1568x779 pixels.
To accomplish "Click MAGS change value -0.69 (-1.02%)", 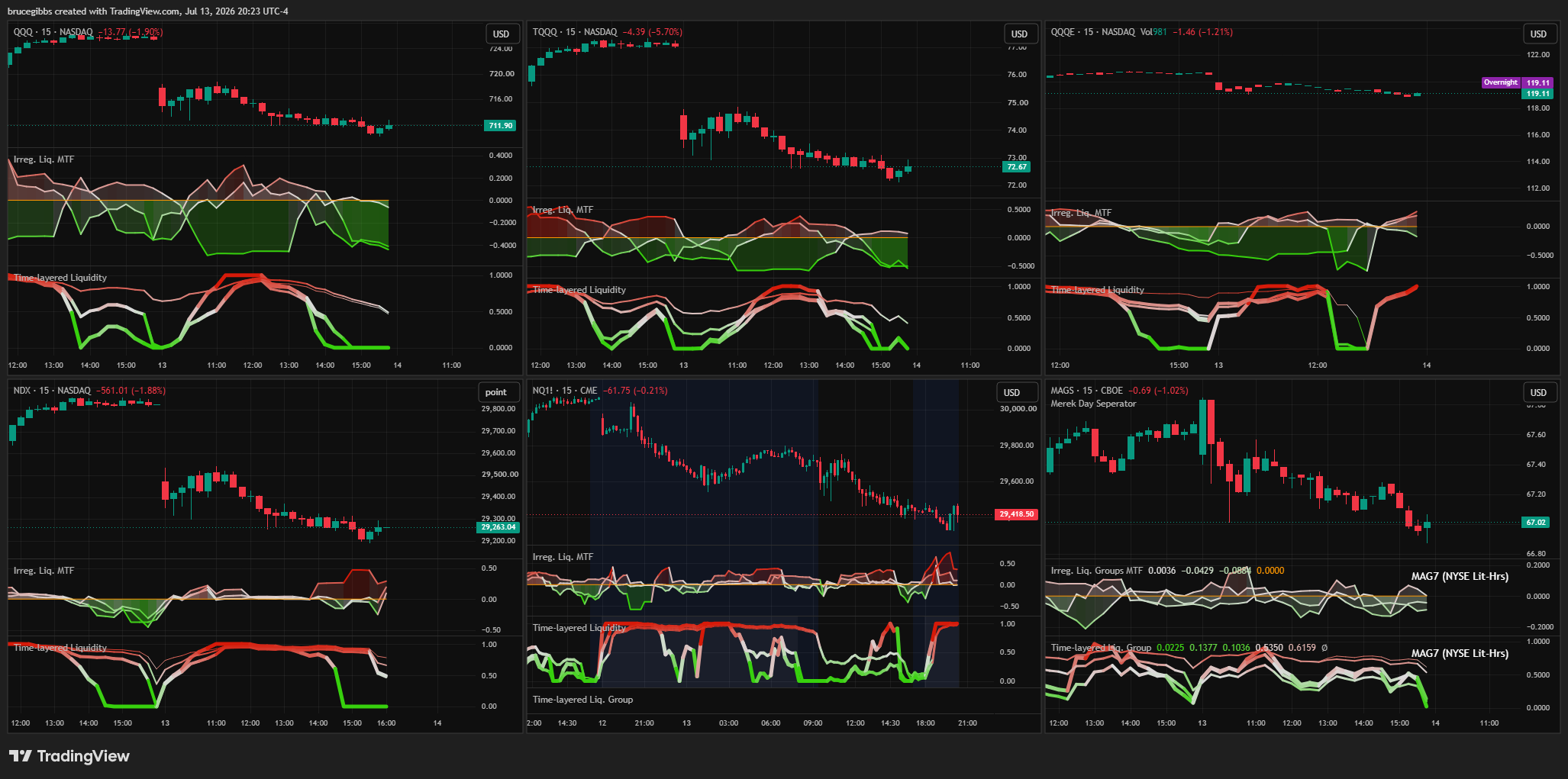I will tap(1158, 391).
